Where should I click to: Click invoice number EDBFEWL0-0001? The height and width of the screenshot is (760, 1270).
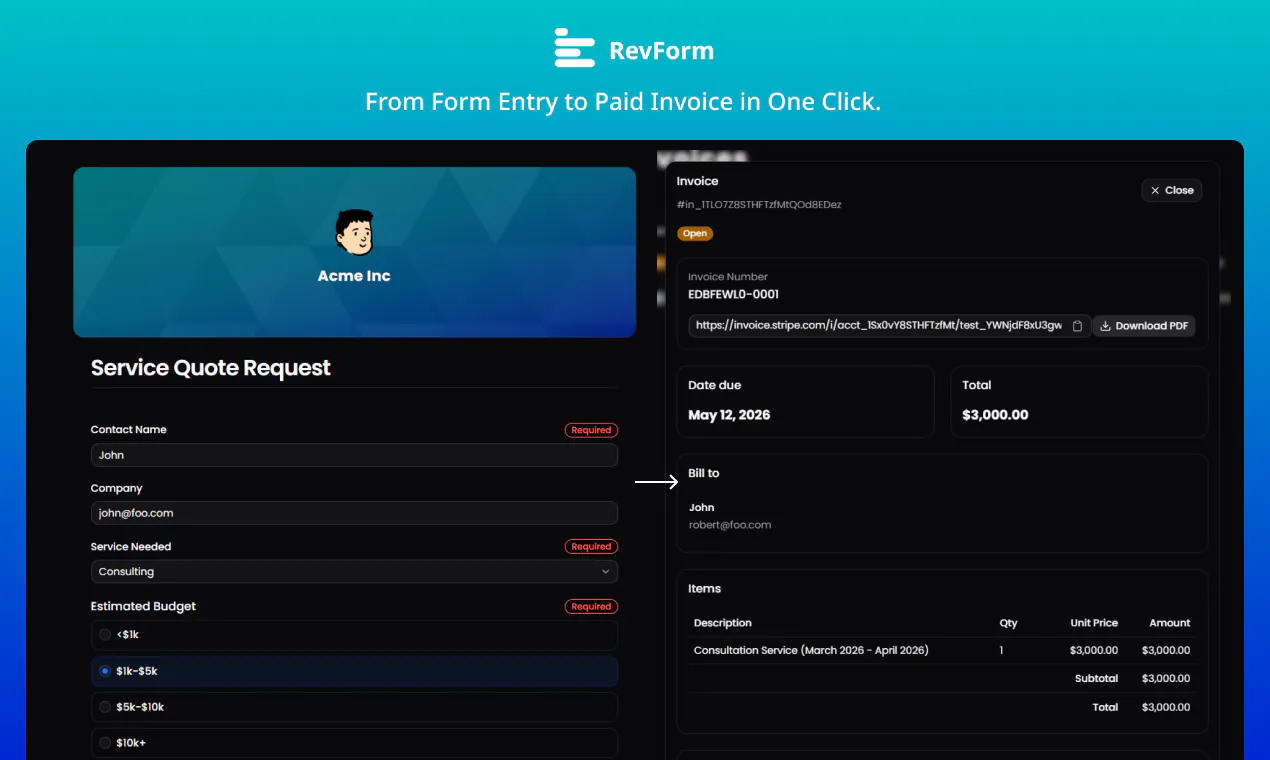[734, 295]
